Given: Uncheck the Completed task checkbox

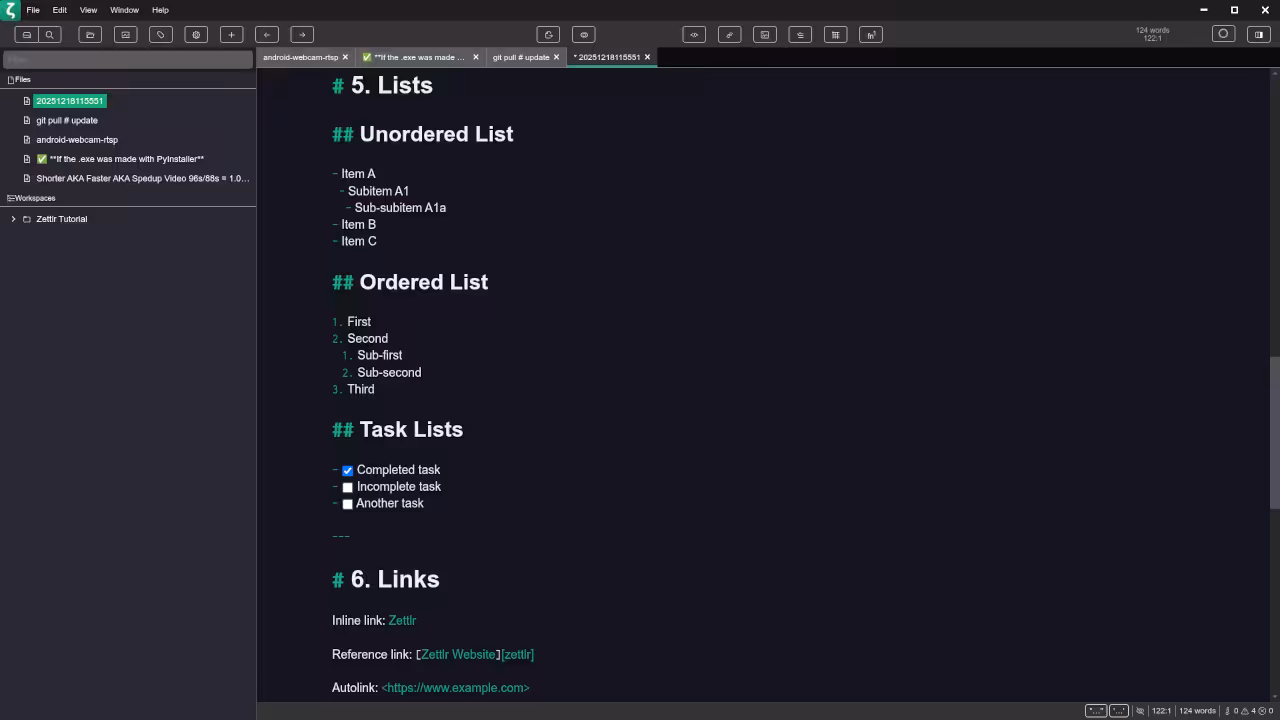Looking at the screenshot, I should point(347,470).
